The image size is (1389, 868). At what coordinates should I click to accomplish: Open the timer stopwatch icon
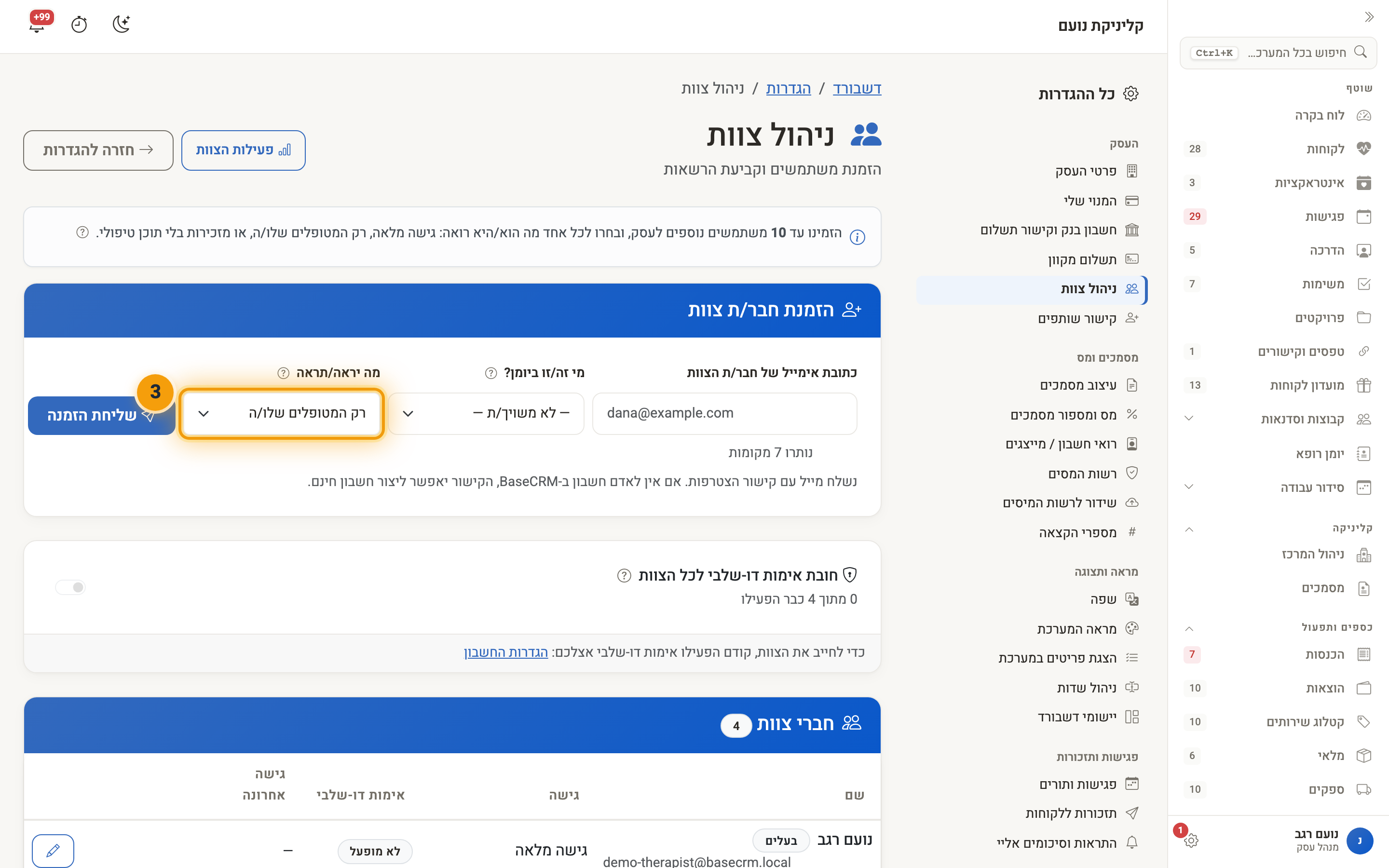pyautogui.click(x=79, y=25)
